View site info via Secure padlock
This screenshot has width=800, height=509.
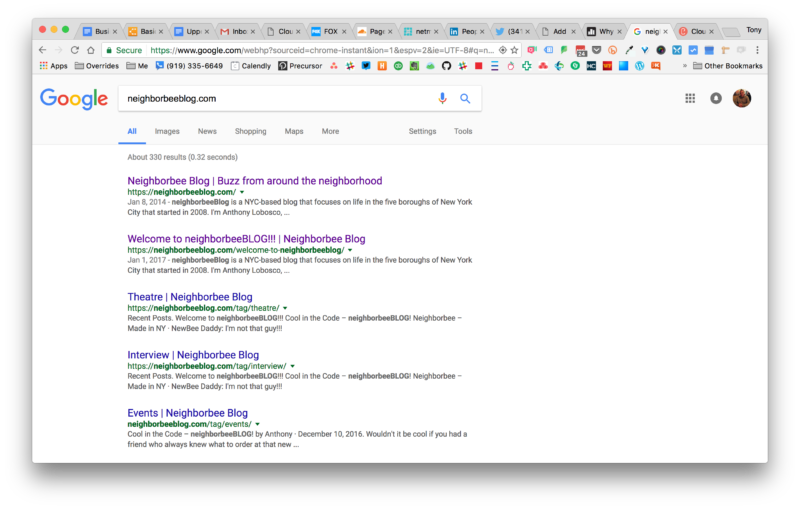point(123,50)
